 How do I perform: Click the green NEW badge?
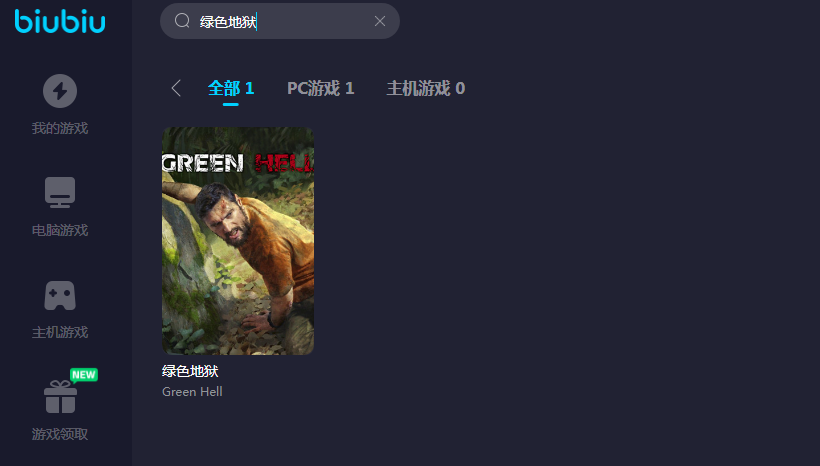point(84,375)
